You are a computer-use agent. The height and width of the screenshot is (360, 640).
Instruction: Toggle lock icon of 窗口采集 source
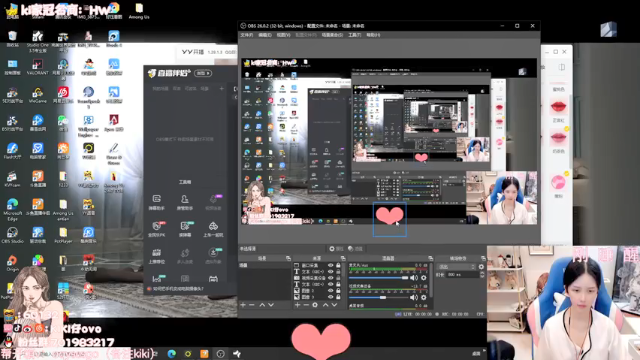click(x=338, y=265)
